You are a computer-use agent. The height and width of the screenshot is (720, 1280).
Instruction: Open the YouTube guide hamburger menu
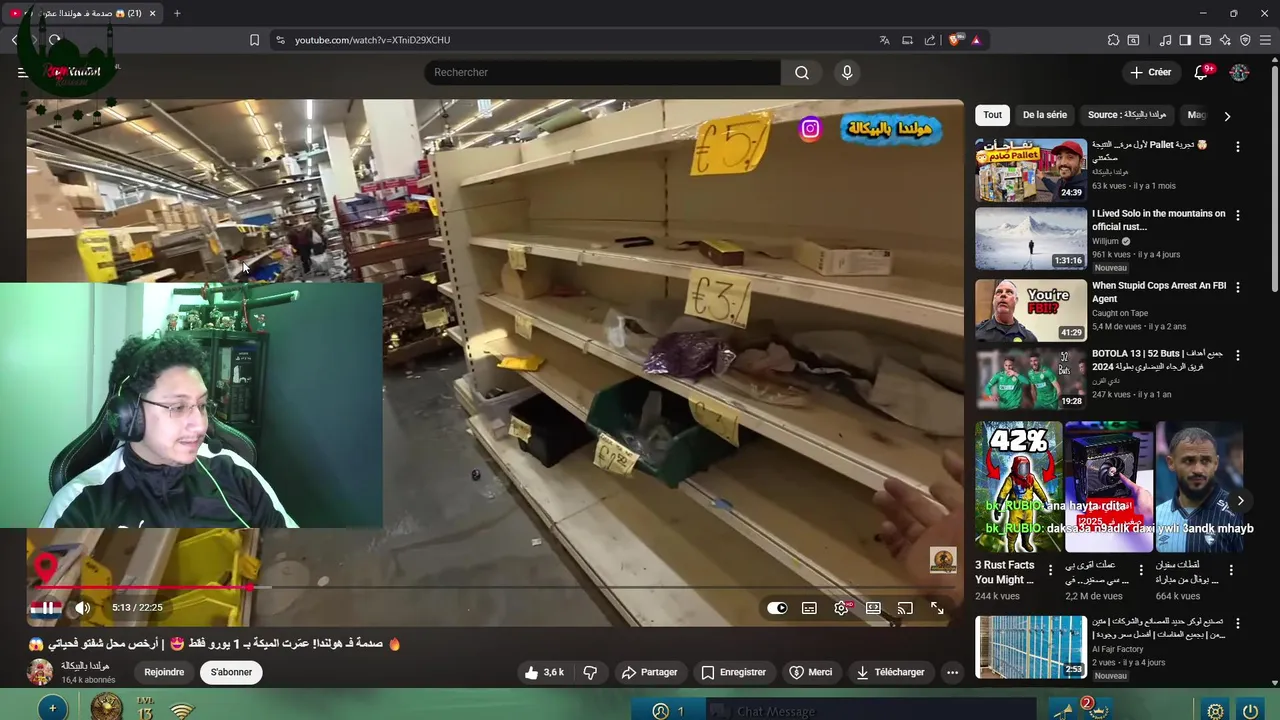click(22, 72)
